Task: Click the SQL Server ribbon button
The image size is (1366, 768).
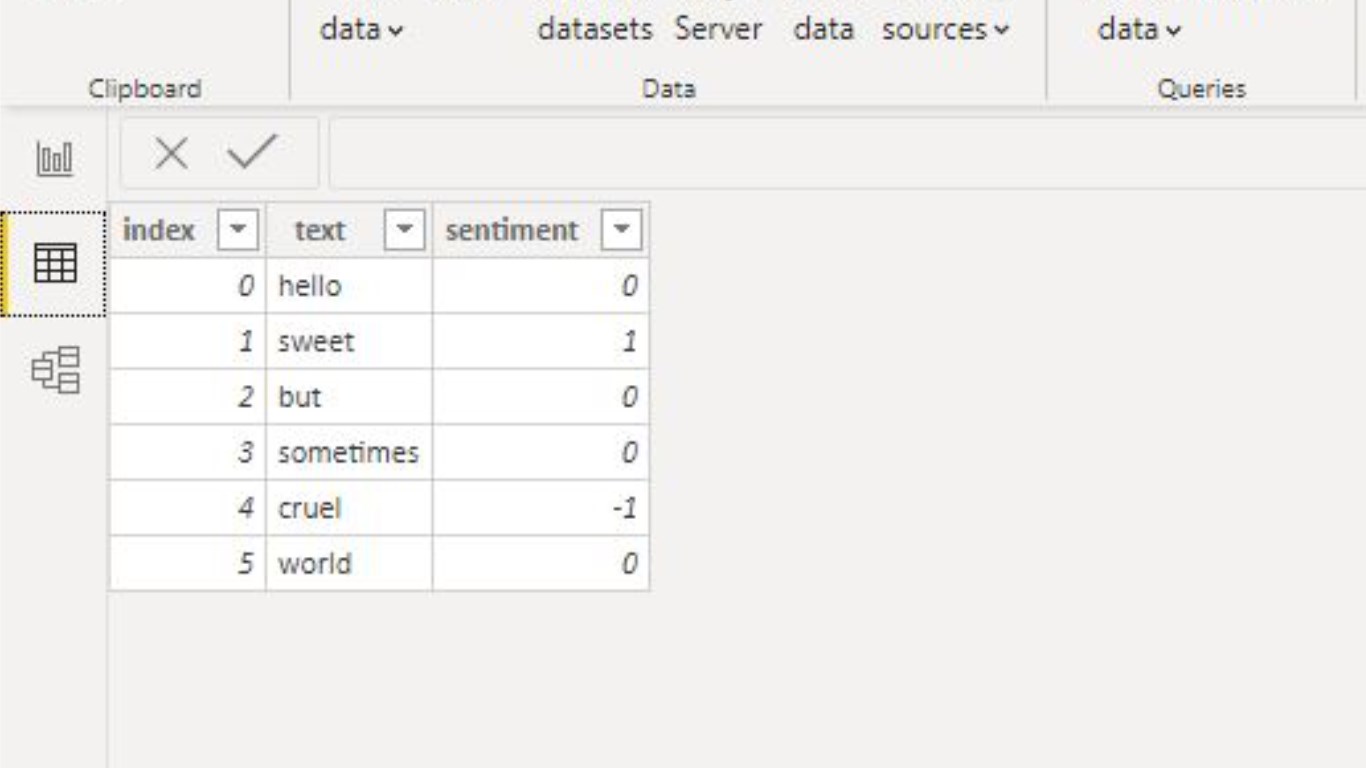Action: 718,30
